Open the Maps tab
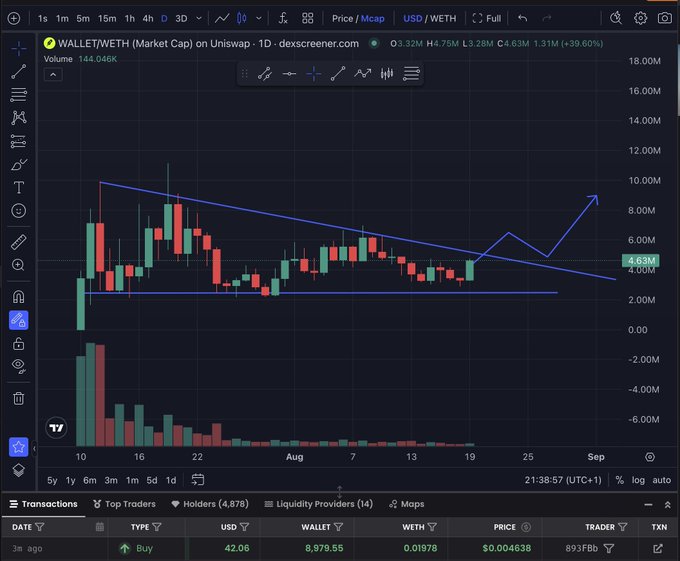This screenshot has width=680, height=561. coord(407,504)
